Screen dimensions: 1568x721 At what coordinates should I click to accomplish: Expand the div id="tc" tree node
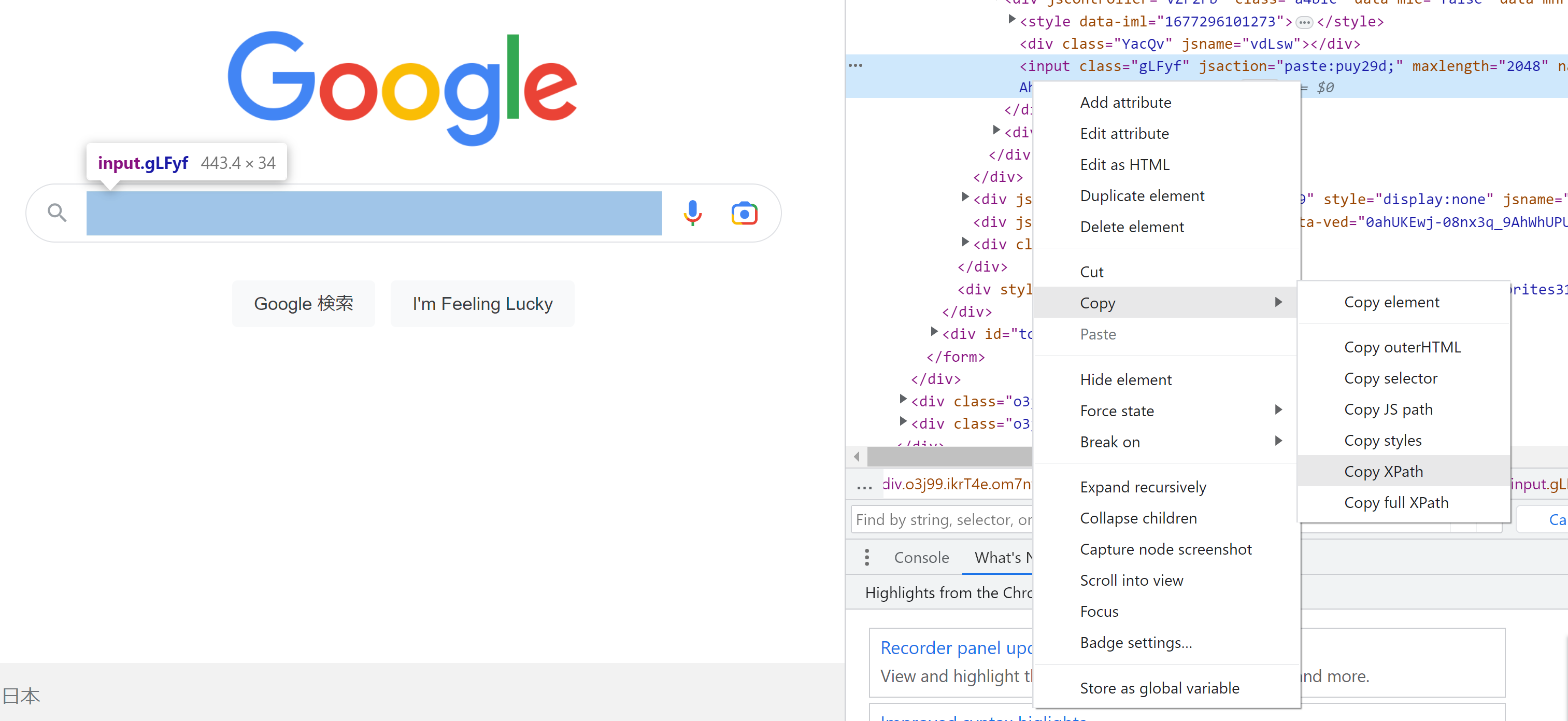coord(934,332)
